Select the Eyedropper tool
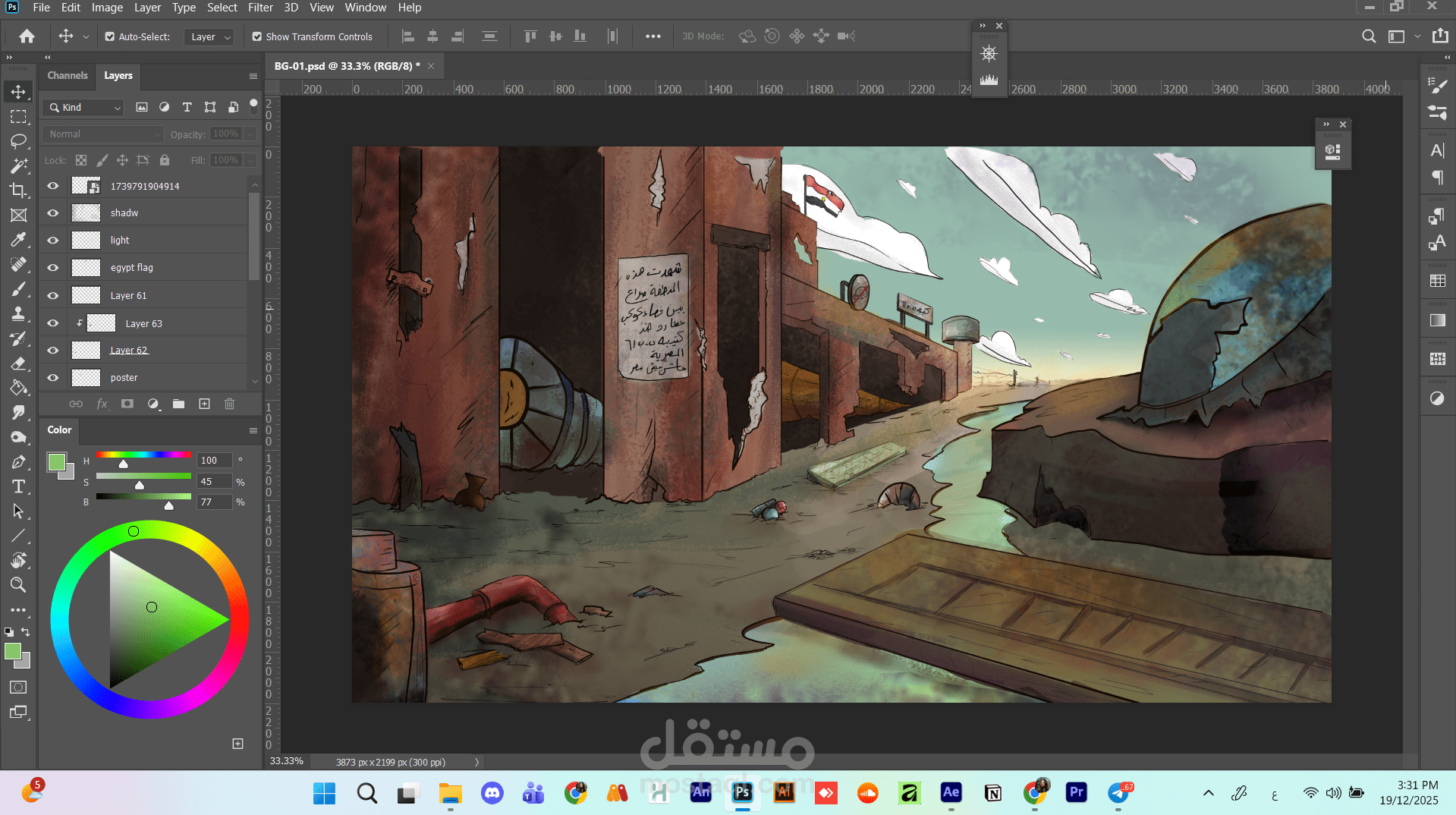This screenshot has height=815, width=1456. (x=18, y=240)
